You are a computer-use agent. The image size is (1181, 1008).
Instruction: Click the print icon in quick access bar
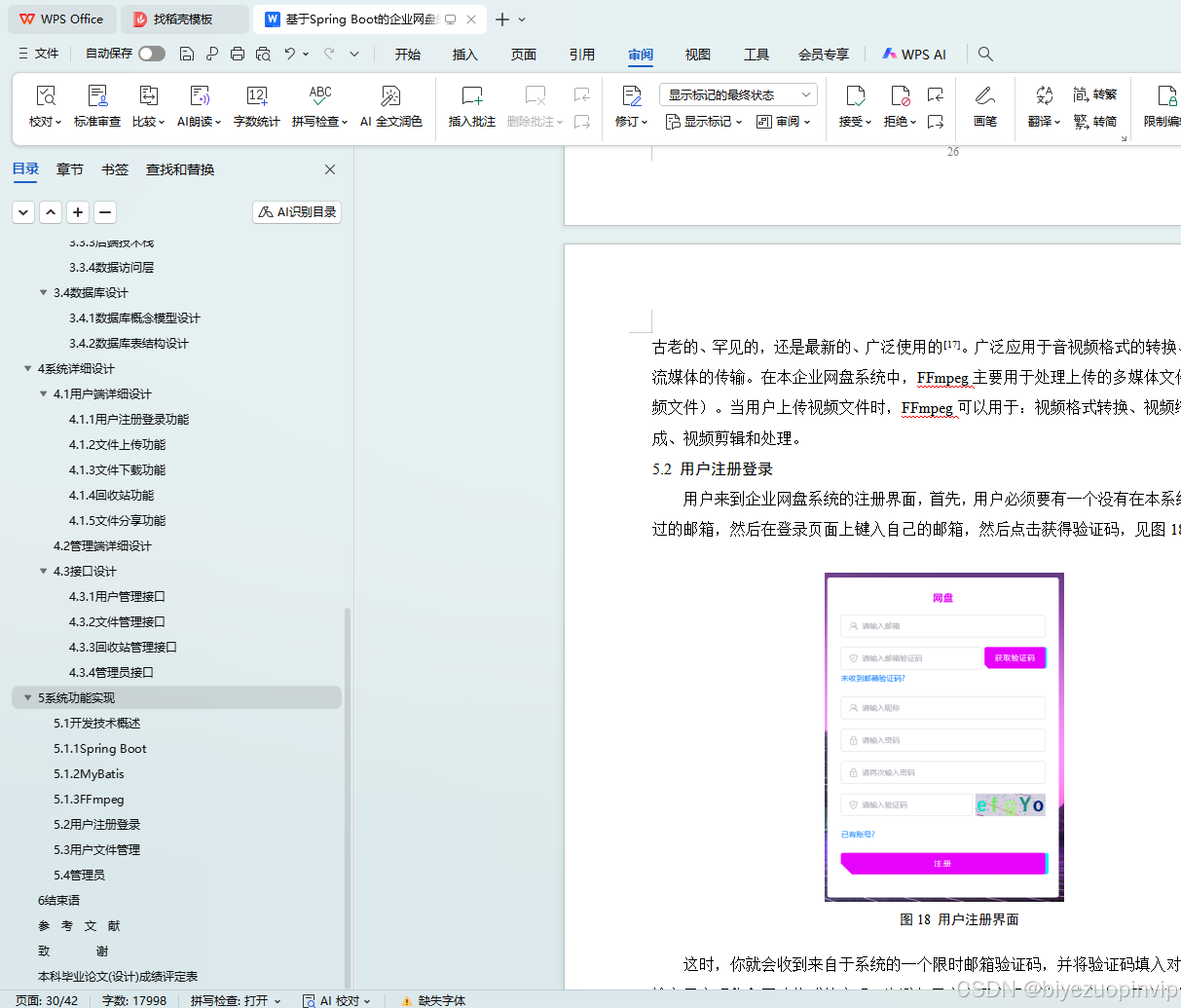pos(238,54)
